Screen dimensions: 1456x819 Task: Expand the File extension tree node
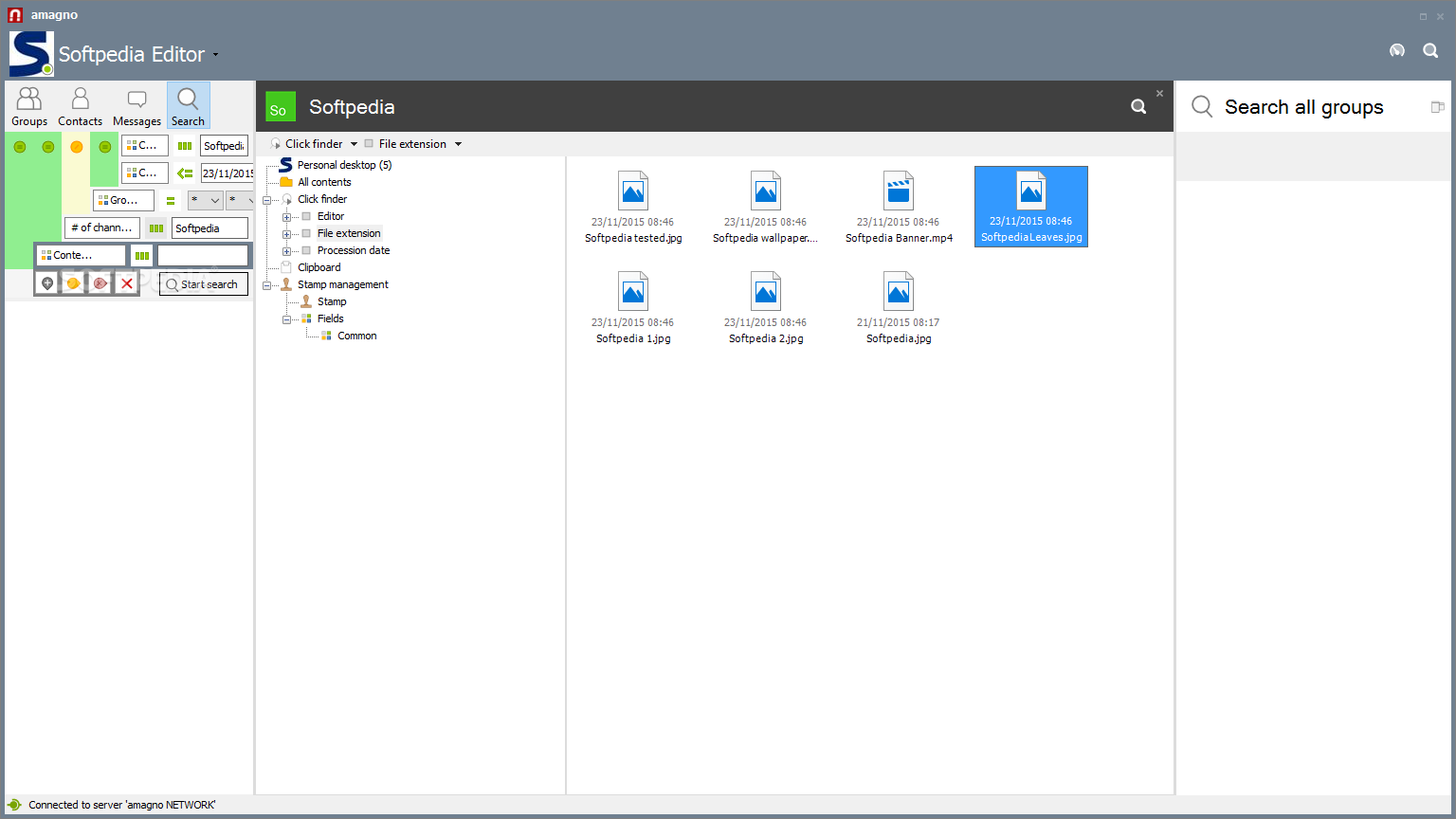click(286, 234)
